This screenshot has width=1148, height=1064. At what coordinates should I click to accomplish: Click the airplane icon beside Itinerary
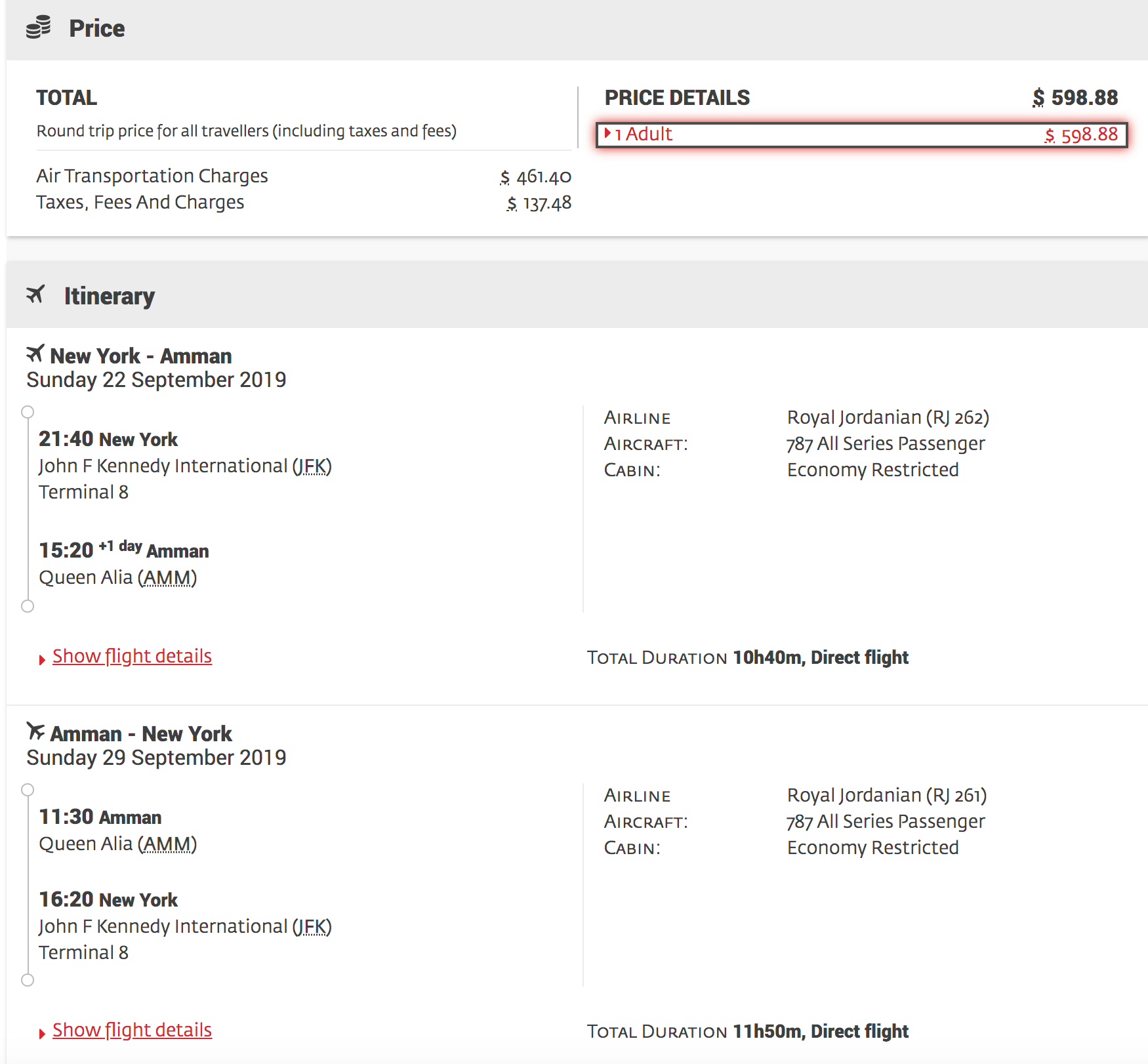pyautogui.click(x=35, y=295)
